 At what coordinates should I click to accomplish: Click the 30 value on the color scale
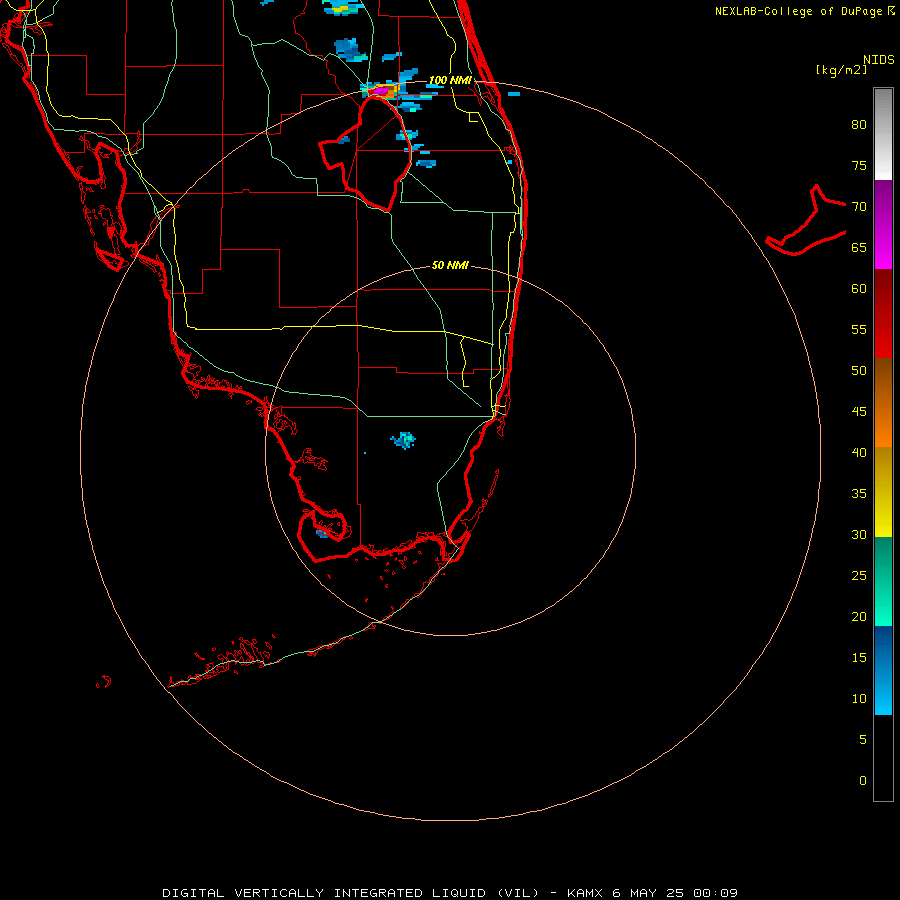(859, 535)
